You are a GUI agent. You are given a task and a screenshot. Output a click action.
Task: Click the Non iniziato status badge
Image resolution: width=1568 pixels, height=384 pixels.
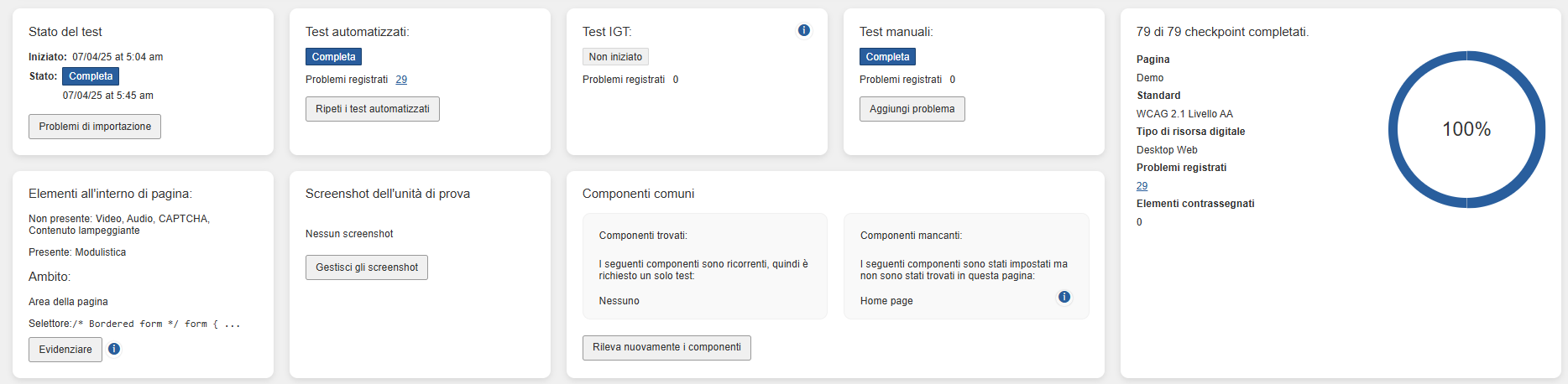click(615, 57)
